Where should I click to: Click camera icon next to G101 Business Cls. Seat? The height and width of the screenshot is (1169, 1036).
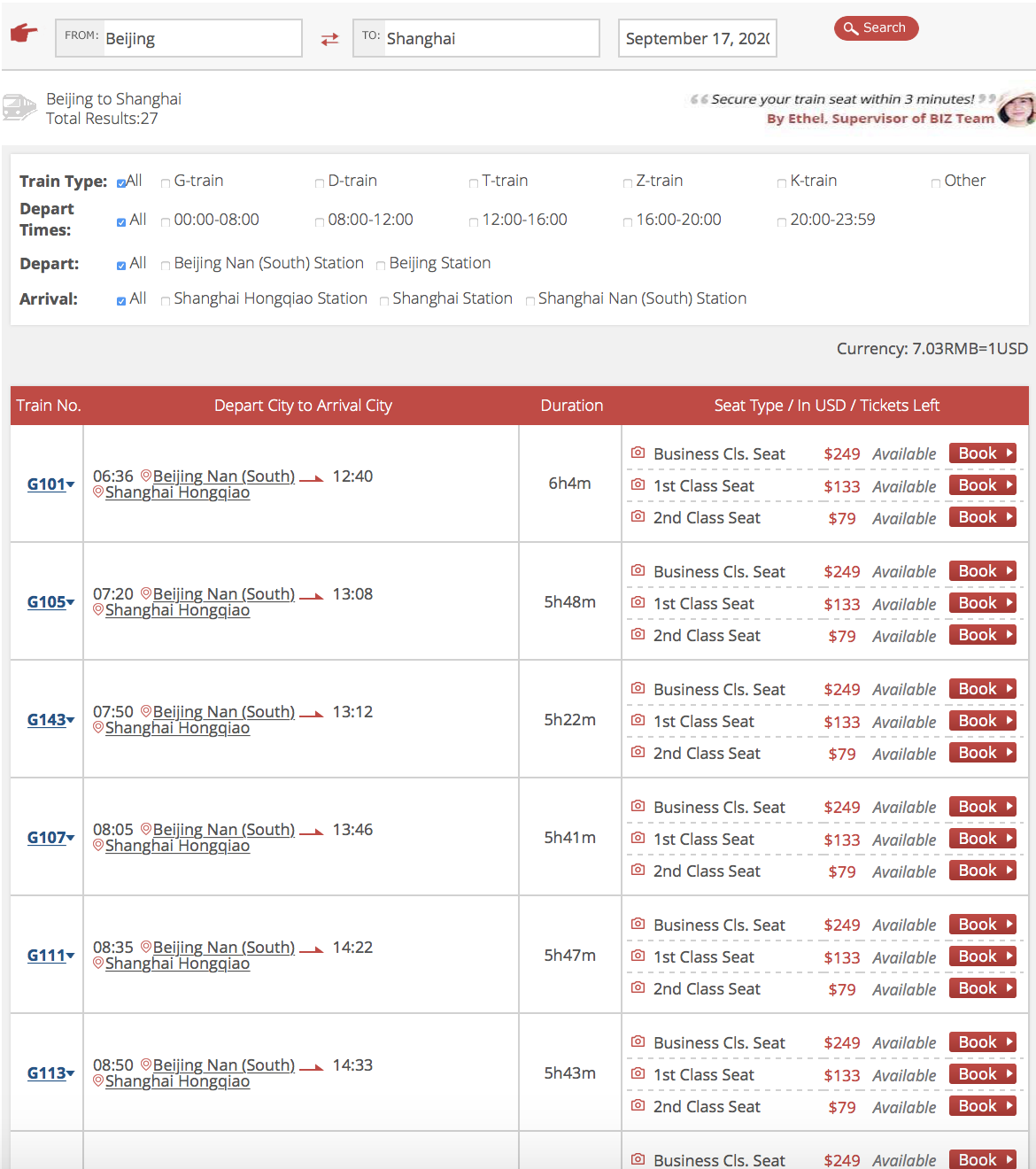pyautogui.click(x=638, y=453)
